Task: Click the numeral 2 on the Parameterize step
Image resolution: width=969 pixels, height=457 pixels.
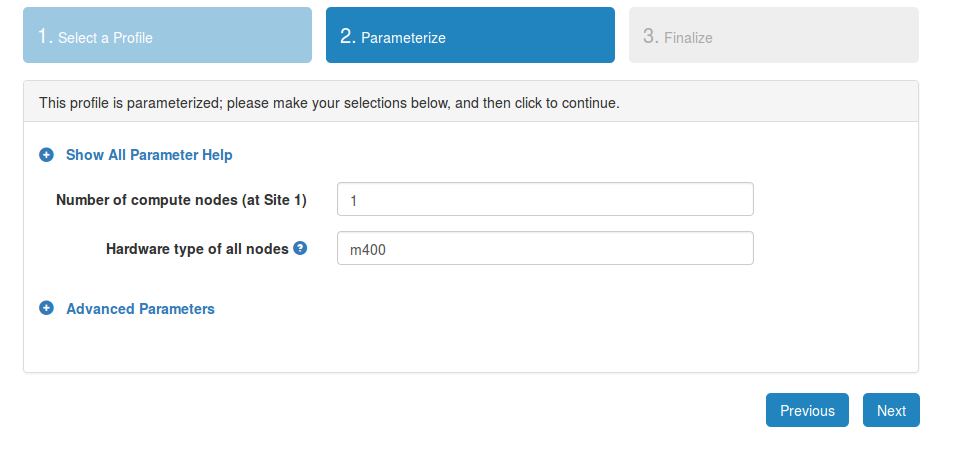Action: click(x=348, y=36)
